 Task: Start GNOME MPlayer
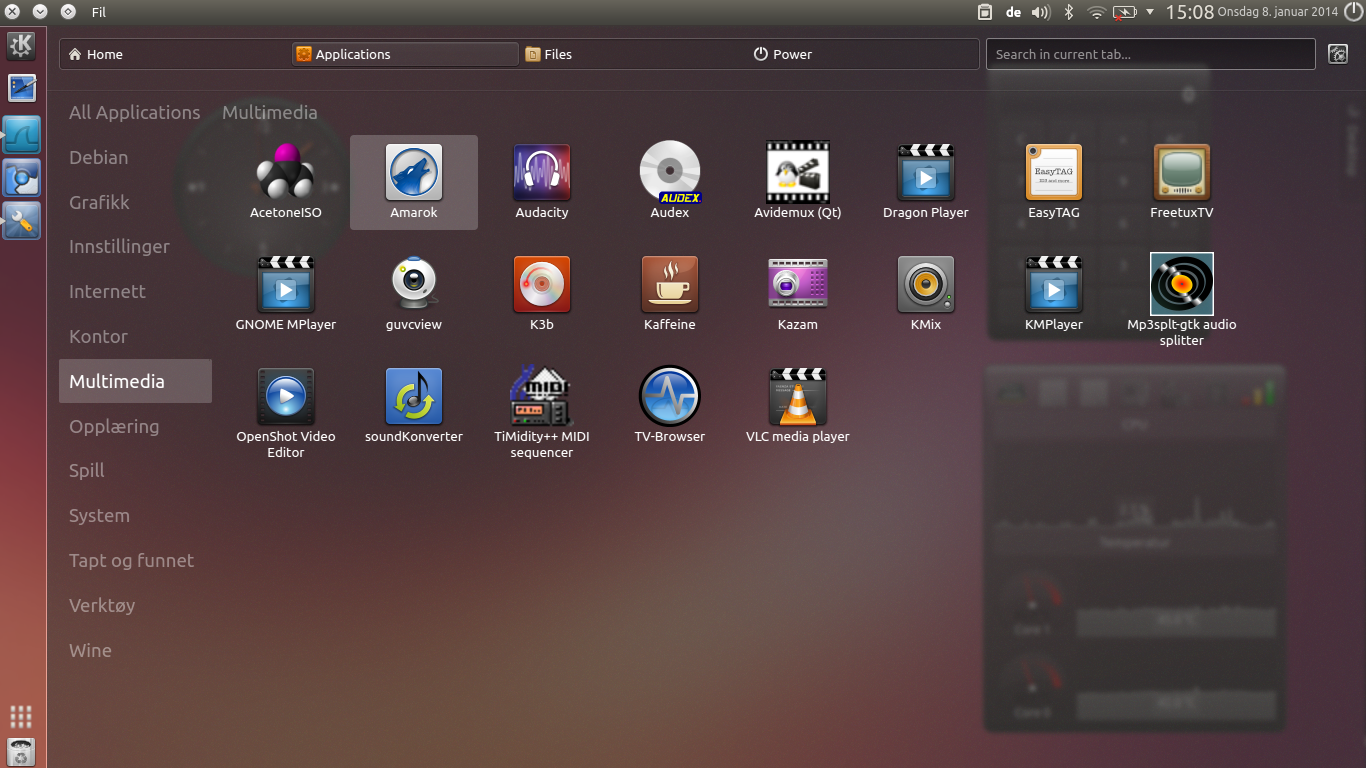(286, 294)
